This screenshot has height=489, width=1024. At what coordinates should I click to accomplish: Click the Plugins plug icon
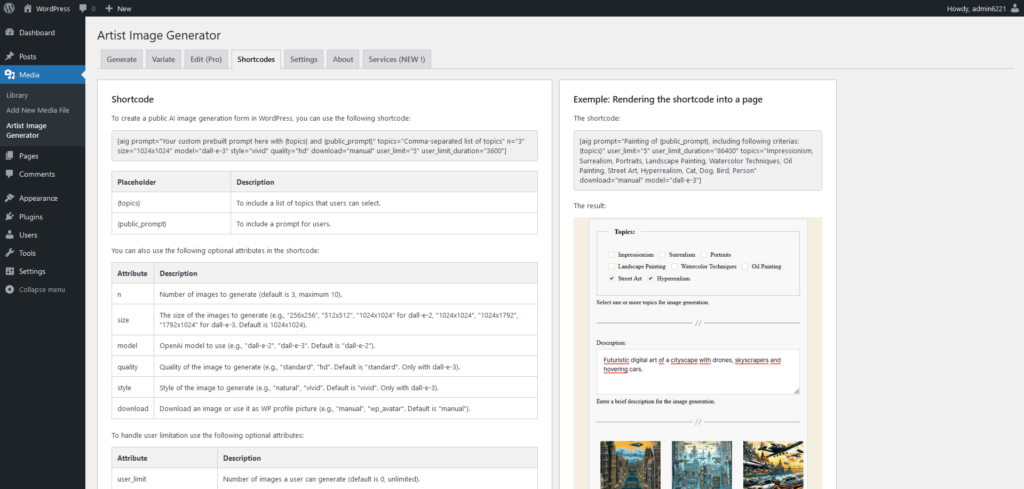point(10,217)
